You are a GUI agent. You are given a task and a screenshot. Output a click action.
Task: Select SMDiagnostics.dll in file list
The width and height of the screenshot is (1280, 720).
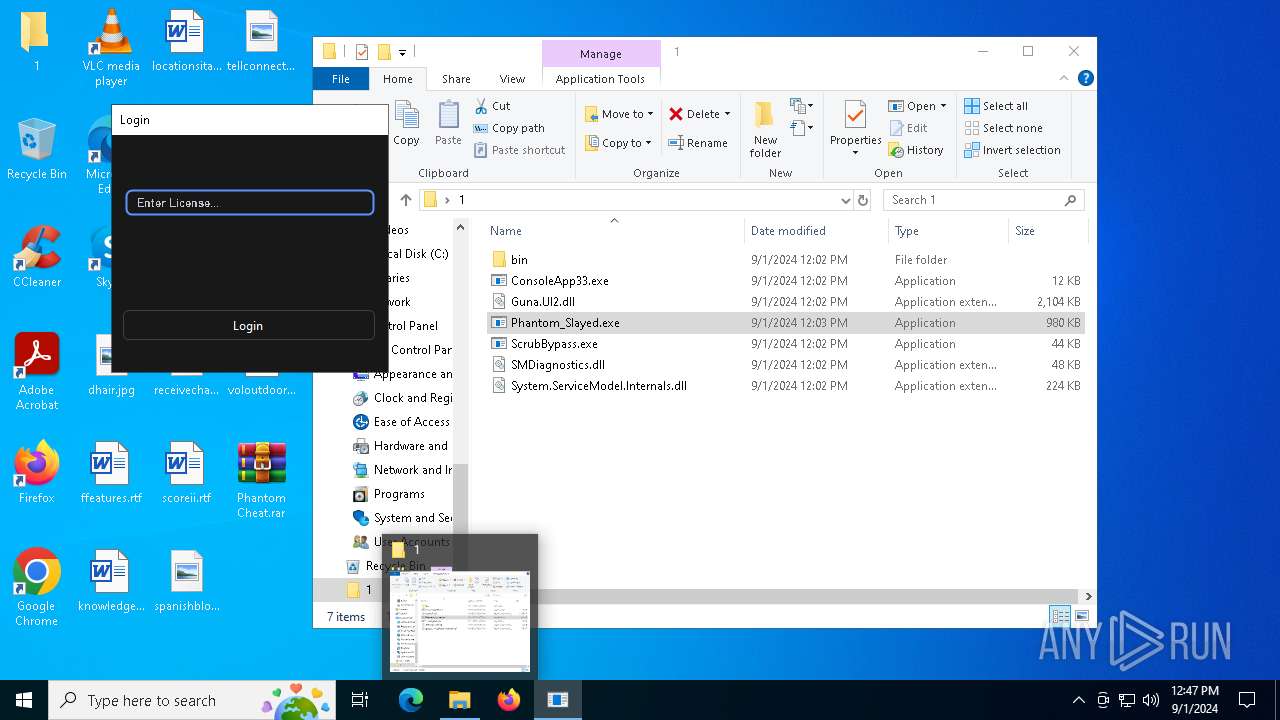785,365
